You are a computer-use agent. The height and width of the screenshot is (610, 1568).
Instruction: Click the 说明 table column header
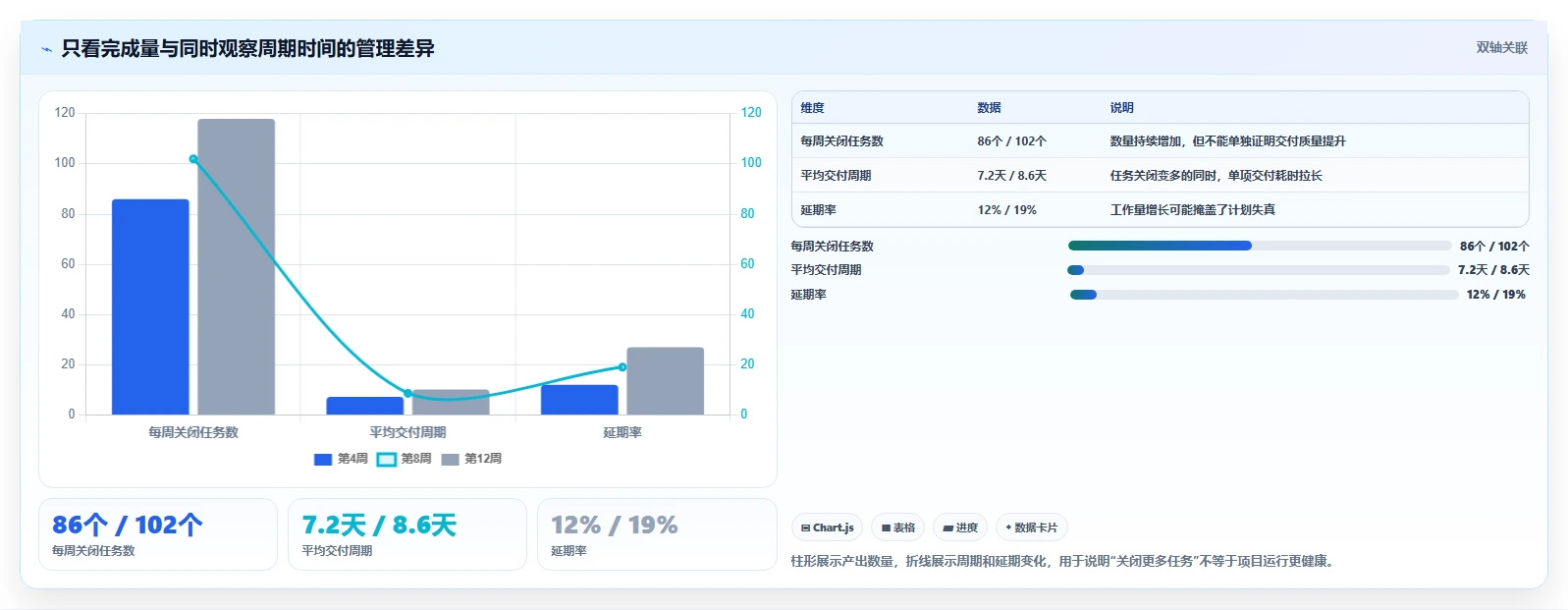coord(1122,108)
